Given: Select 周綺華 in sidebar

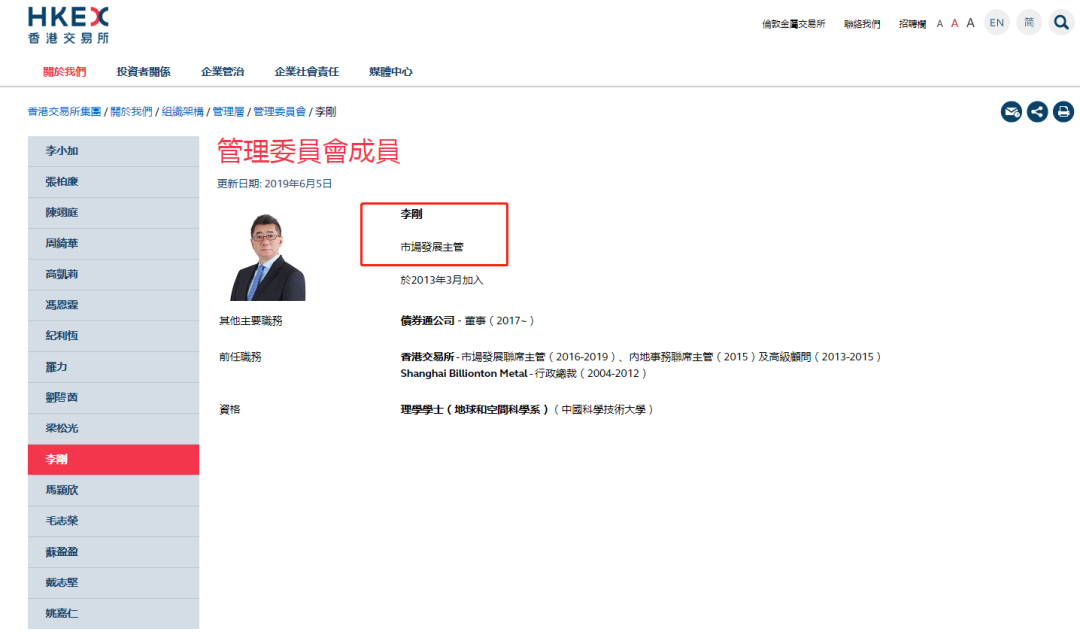Looking at the screenshot, I should pyautogui.click(x=114, y=244).
